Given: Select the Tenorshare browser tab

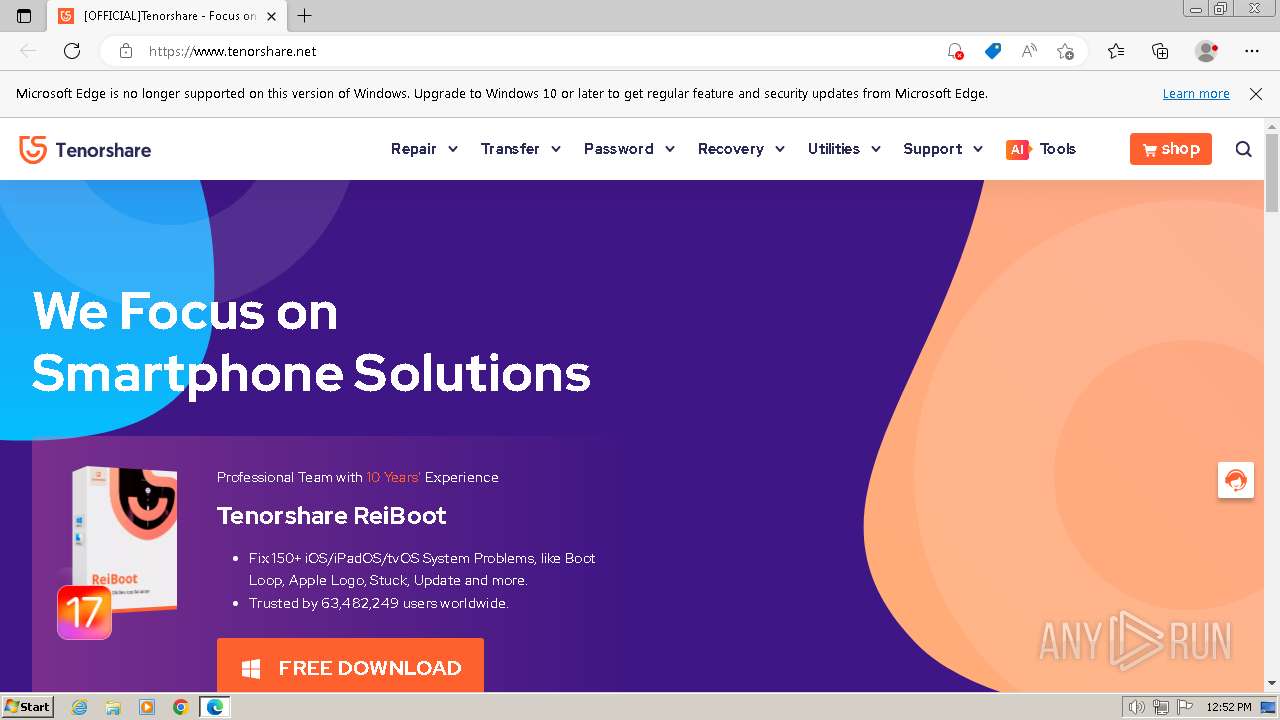Looking at the screenshot, I should pyautogui.click(x=167, y=16).
